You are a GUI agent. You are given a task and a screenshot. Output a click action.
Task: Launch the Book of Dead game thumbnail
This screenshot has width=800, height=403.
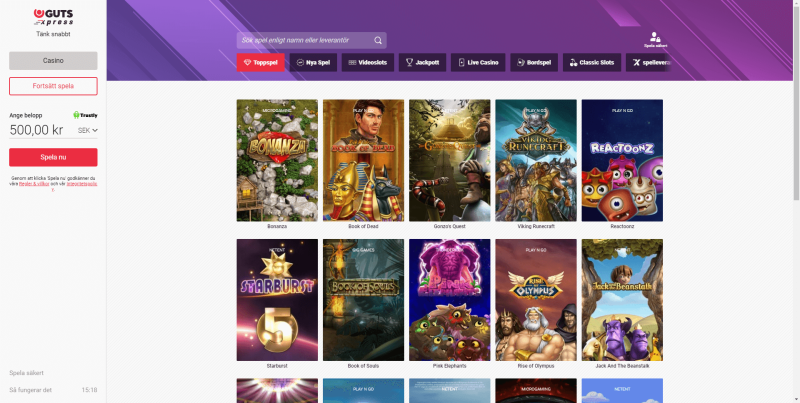point(364,160)
